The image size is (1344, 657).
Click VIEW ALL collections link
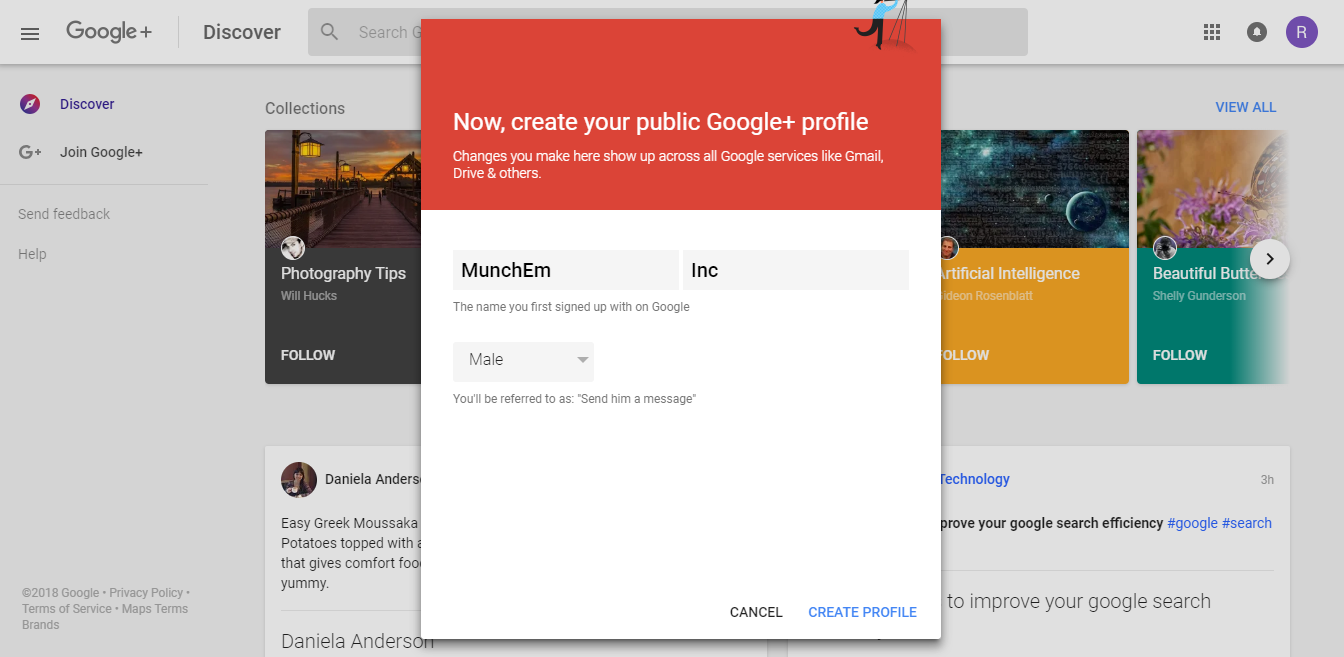1246,107
